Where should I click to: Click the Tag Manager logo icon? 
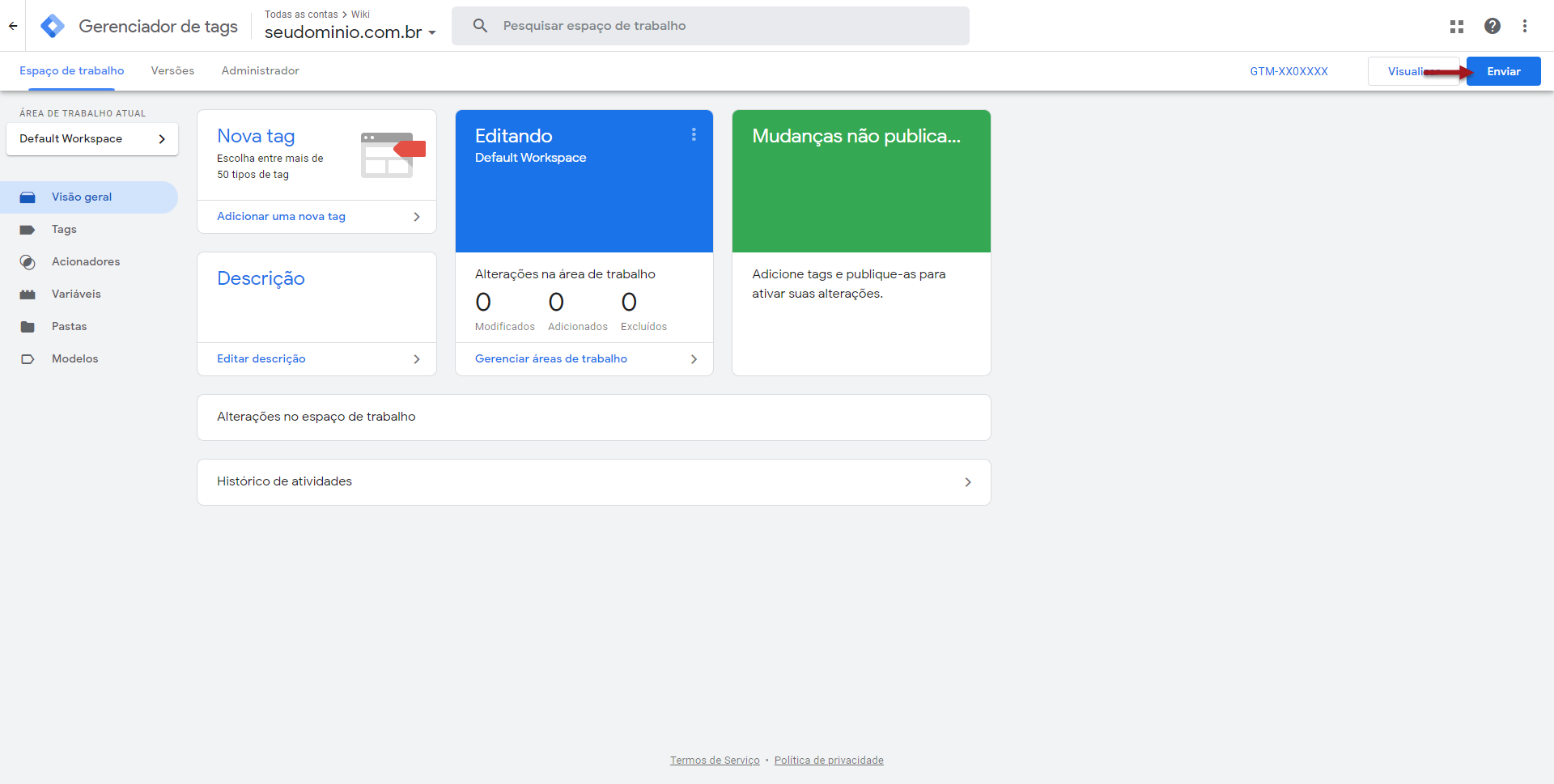point(53,26)
